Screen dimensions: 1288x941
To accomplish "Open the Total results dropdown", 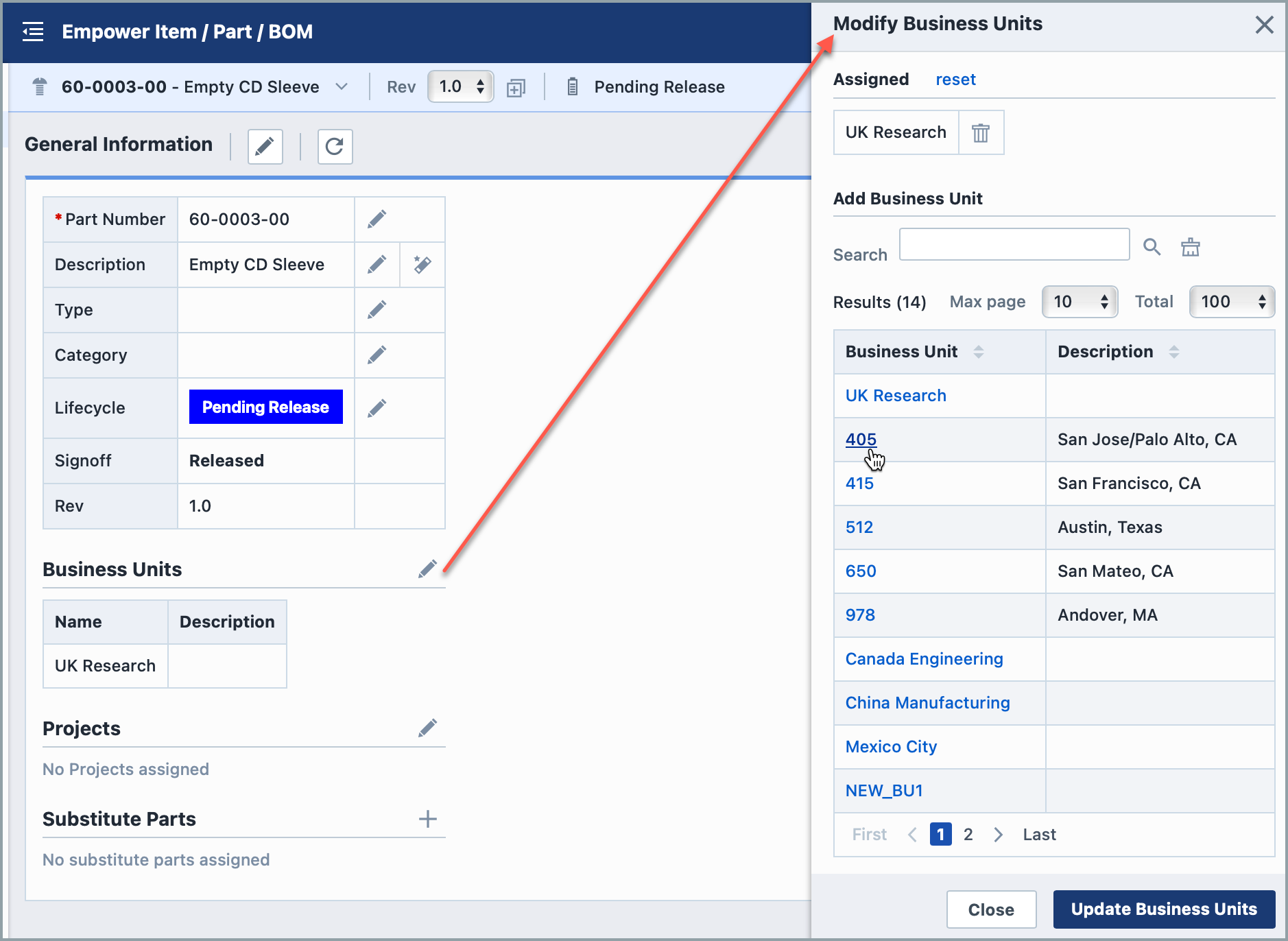I will click(1231, 302).
